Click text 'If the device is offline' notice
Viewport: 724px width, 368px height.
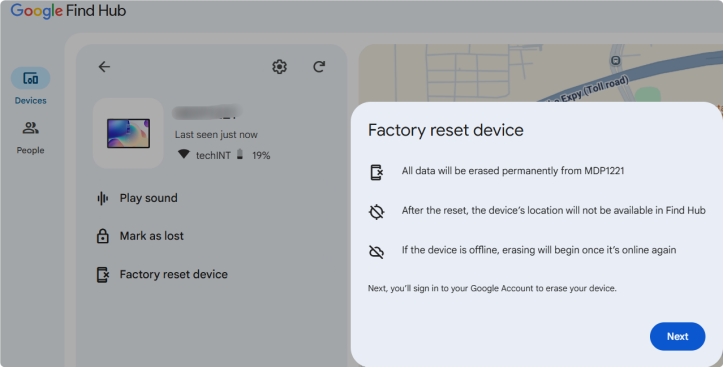[539, 250]
